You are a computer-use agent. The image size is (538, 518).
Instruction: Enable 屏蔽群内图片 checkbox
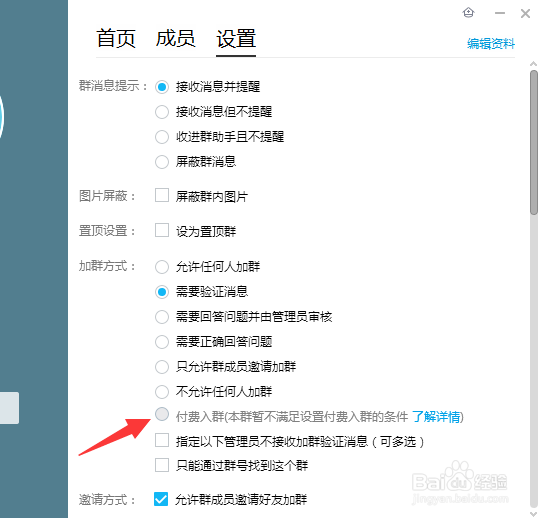click(162, 195)
